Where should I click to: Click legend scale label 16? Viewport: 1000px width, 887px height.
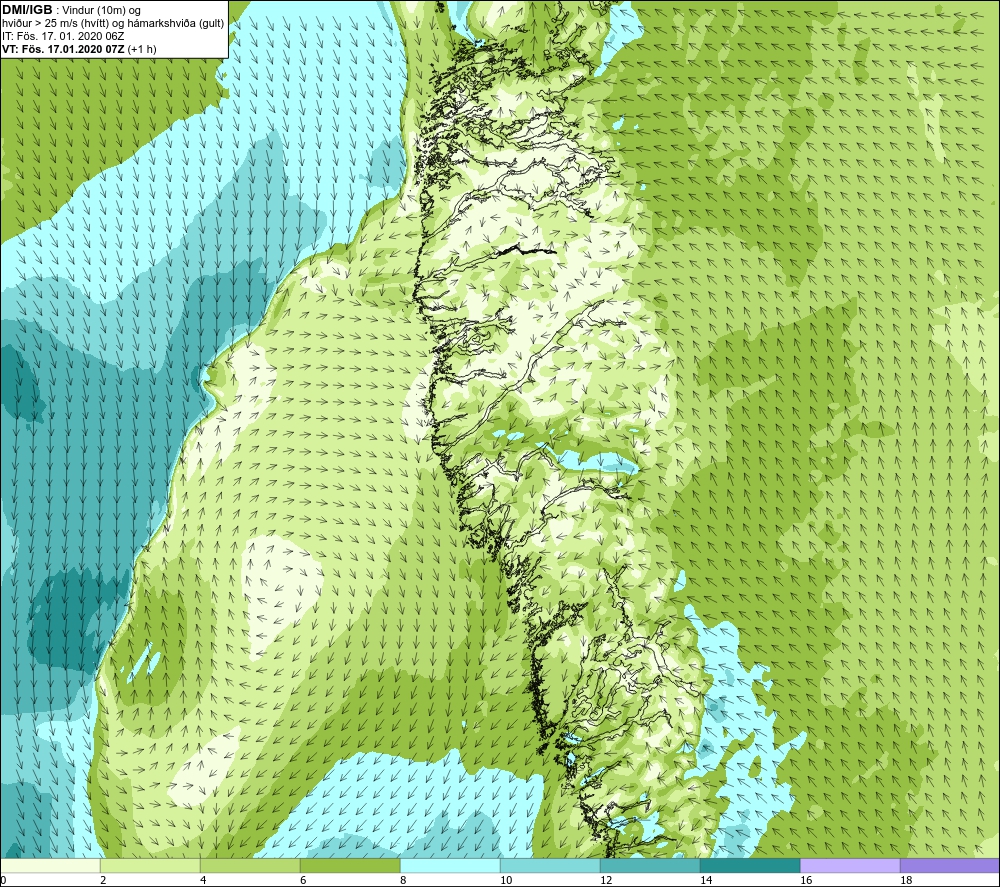click(x=806, y=881)
